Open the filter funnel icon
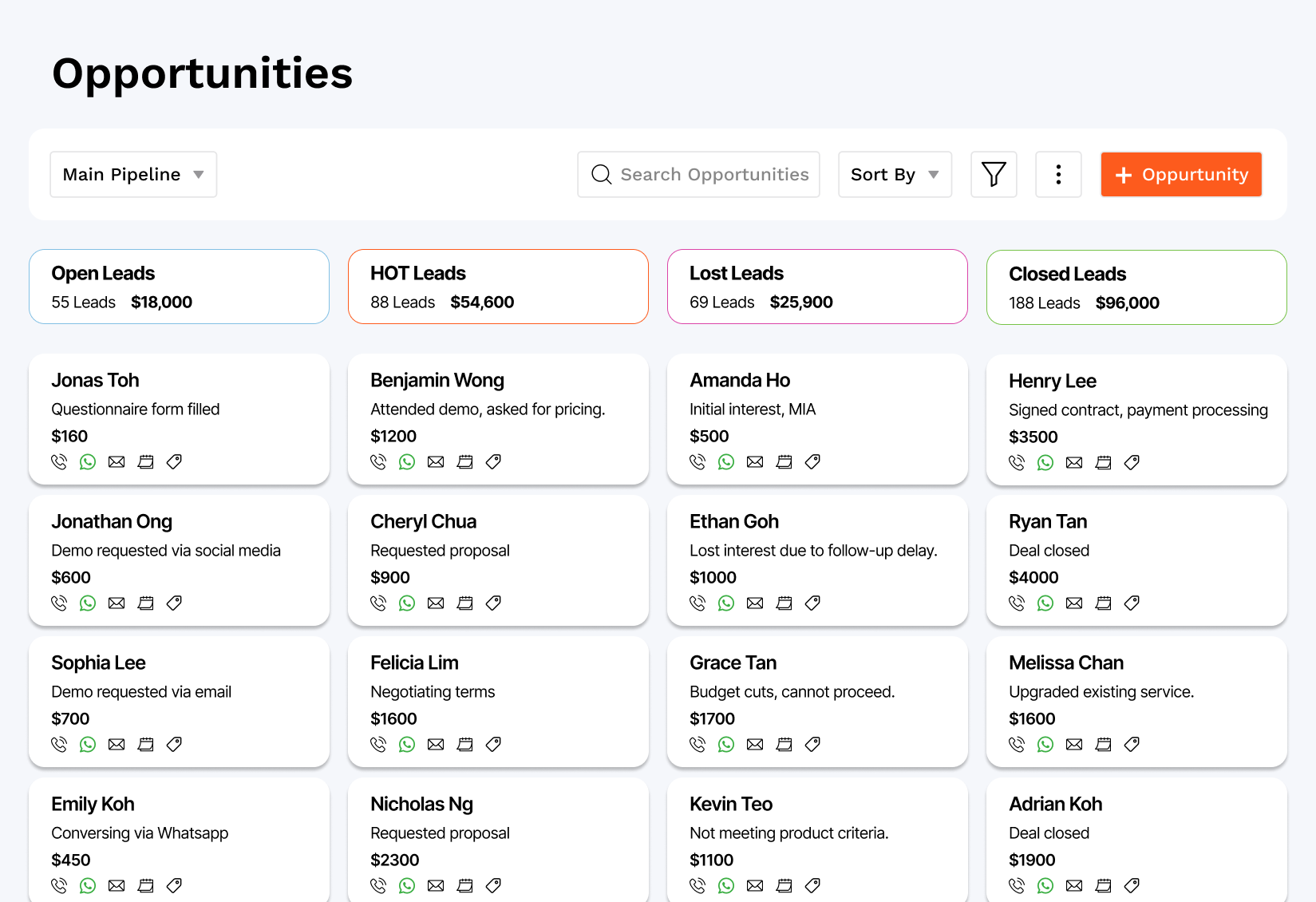The image size is (1316, 902). tap(994, 174)
